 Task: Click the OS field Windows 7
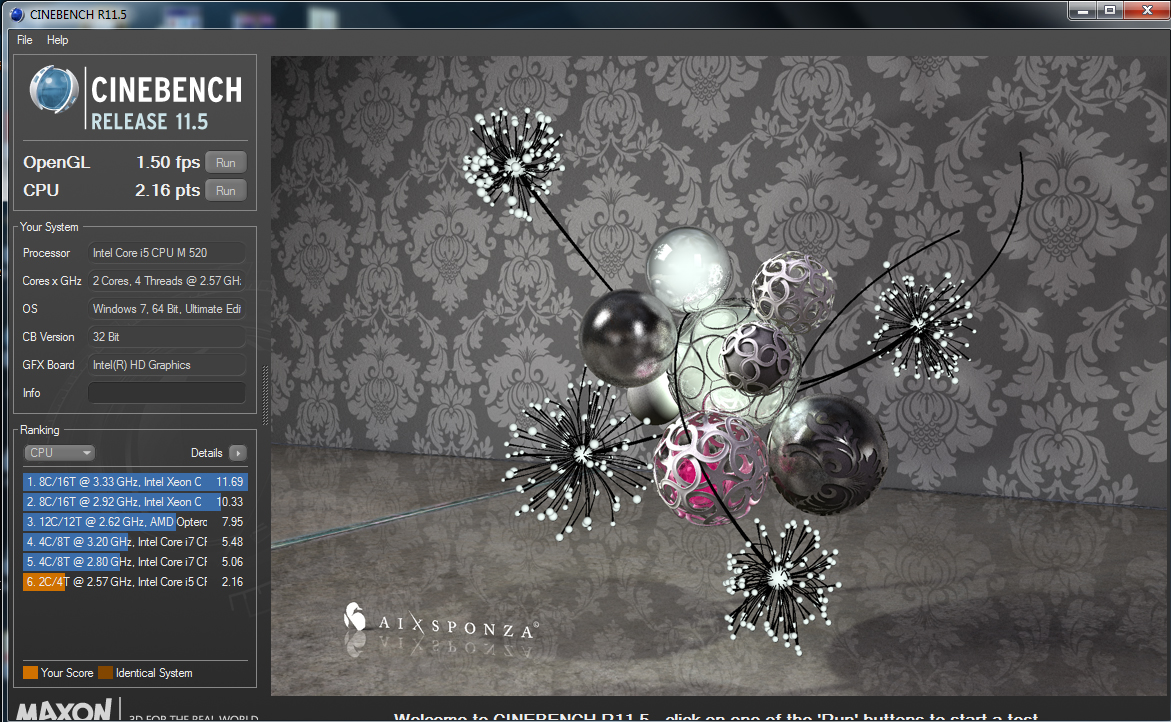click(x=167, y=309)
